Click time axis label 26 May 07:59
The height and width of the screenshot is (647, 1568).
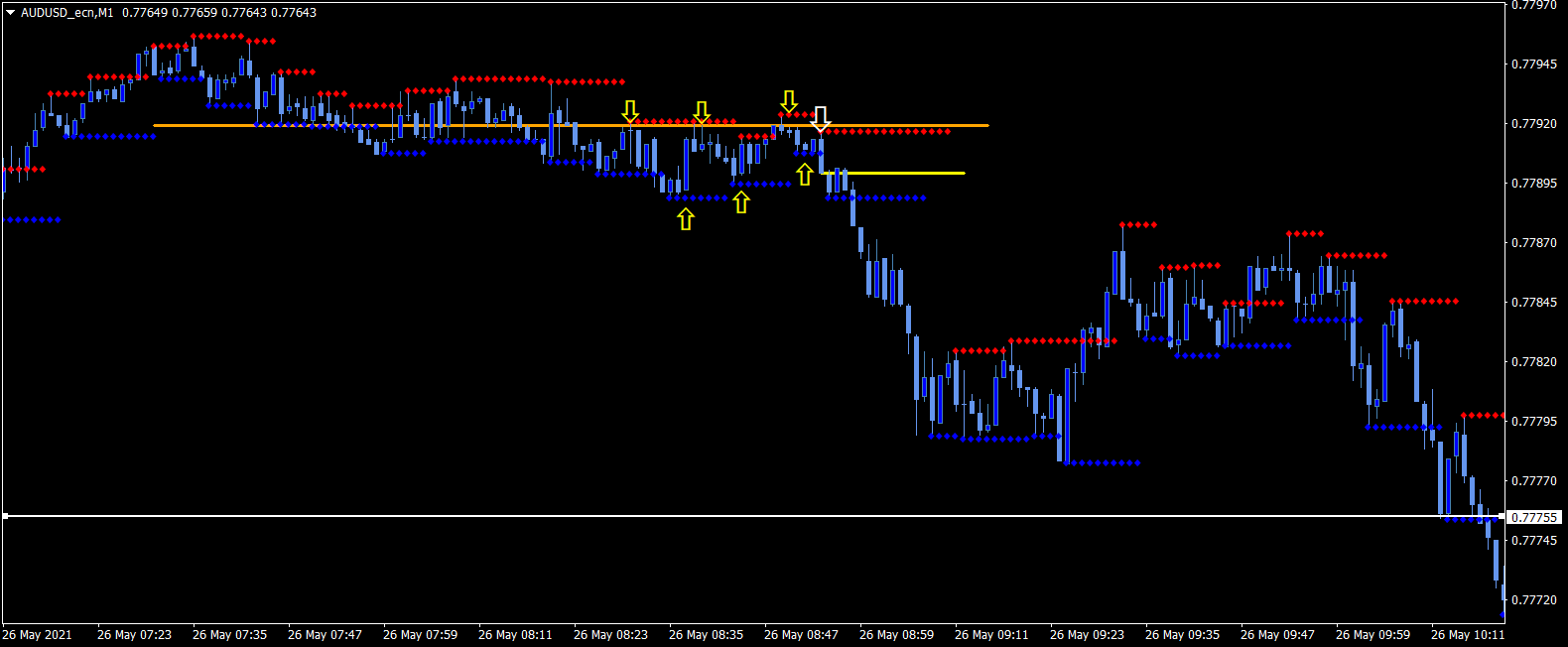420,635
